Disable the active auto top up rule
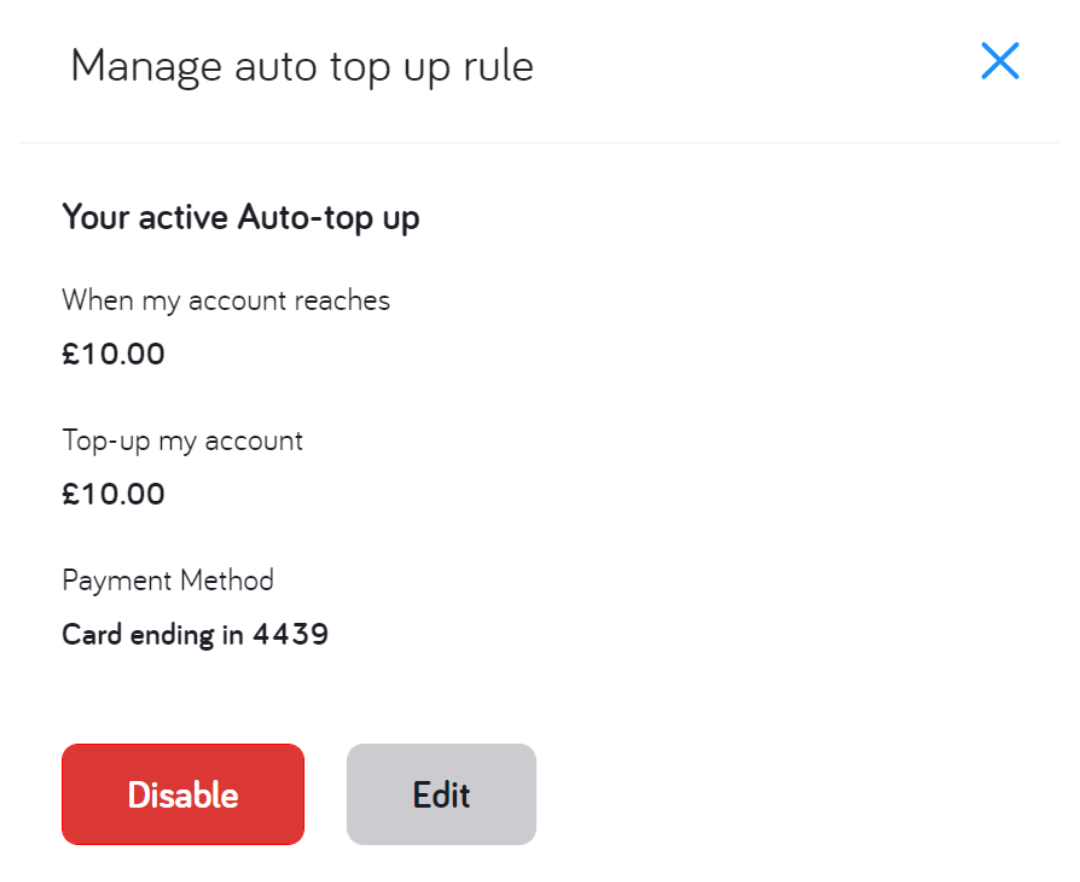The width and height of the screenshot is (1080, 882). [183, 794]
